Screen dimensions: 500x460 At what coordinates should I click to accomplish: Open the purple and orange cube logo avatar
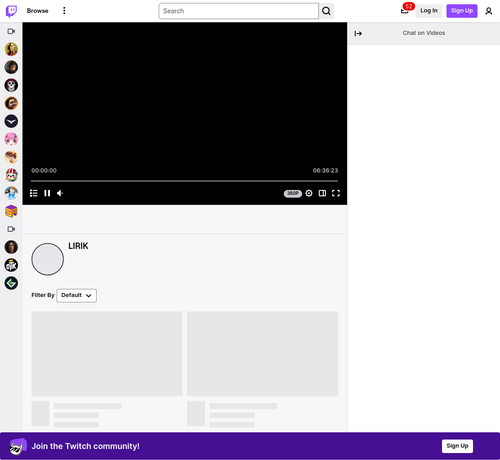tap(11, 211)
